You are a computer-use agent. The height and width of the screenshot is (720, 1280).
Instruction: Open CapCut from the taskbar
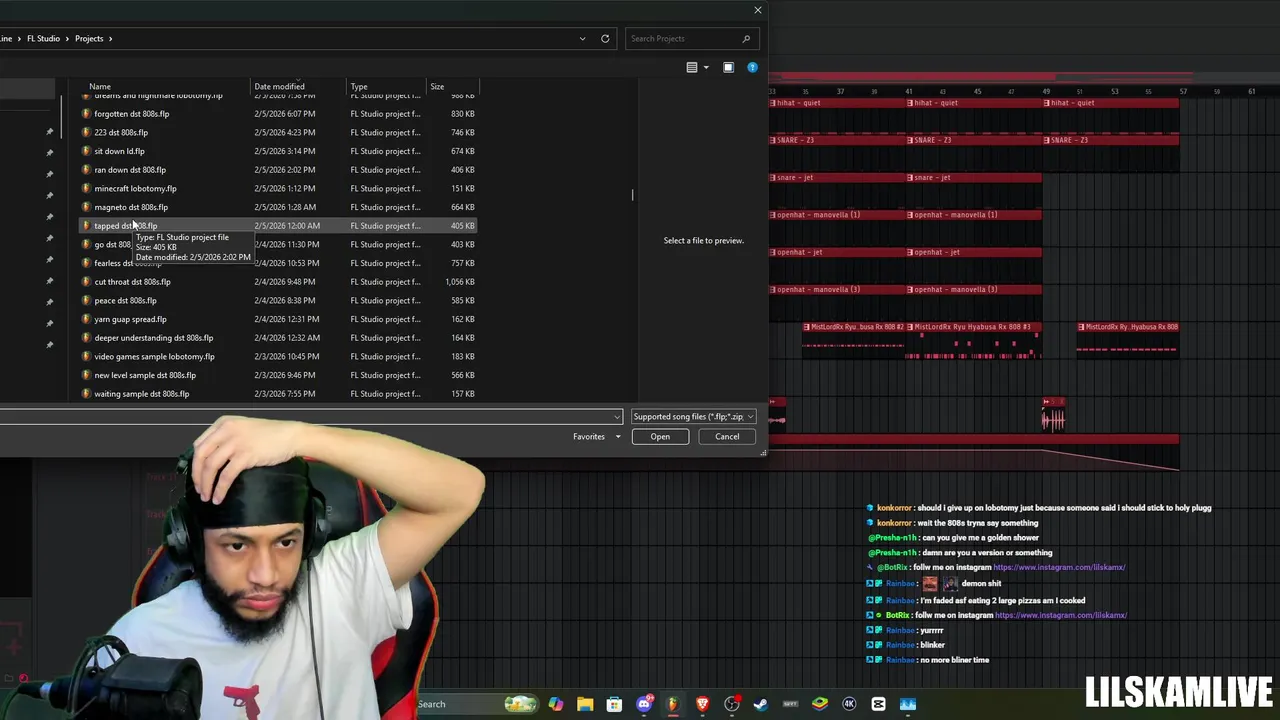[x=878, y=704]
